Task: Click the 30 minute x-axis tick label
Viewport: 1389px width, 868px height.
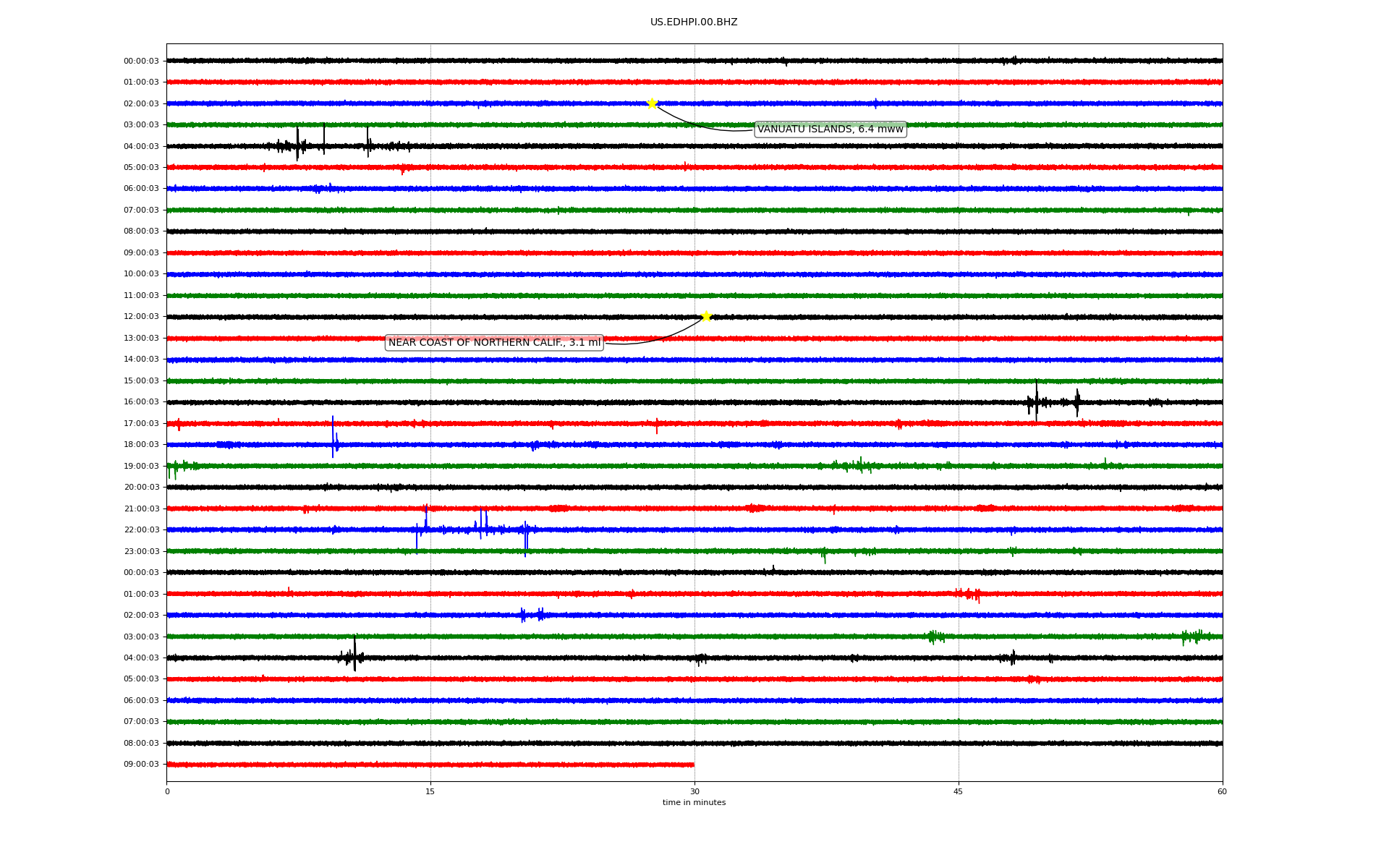Action: click(x=694, y=791)
